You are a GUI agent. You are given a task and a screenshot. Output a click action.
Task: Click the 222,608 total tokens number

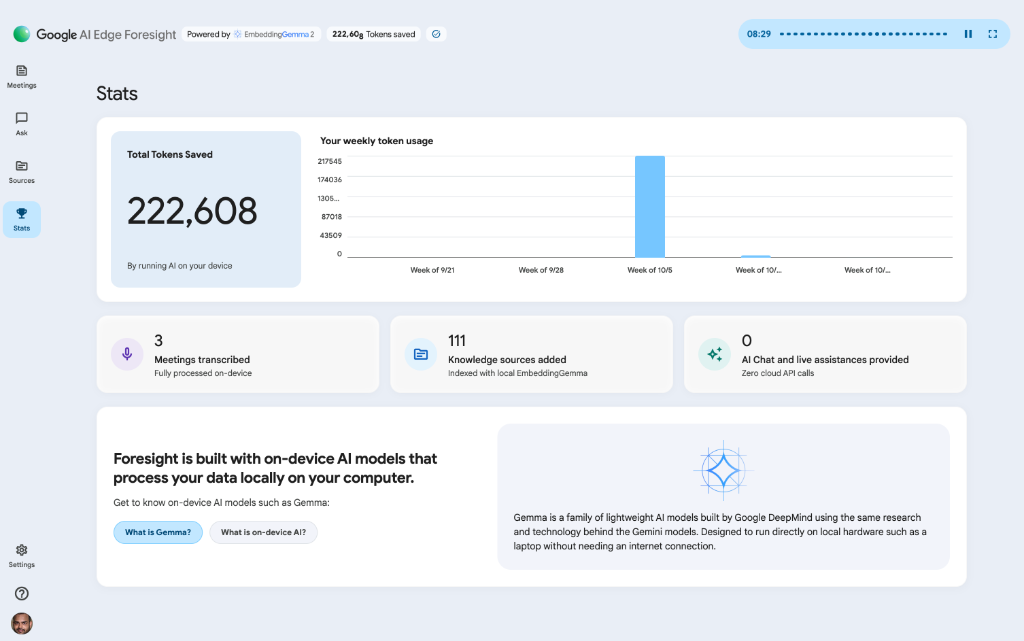[x=192, y=211]
